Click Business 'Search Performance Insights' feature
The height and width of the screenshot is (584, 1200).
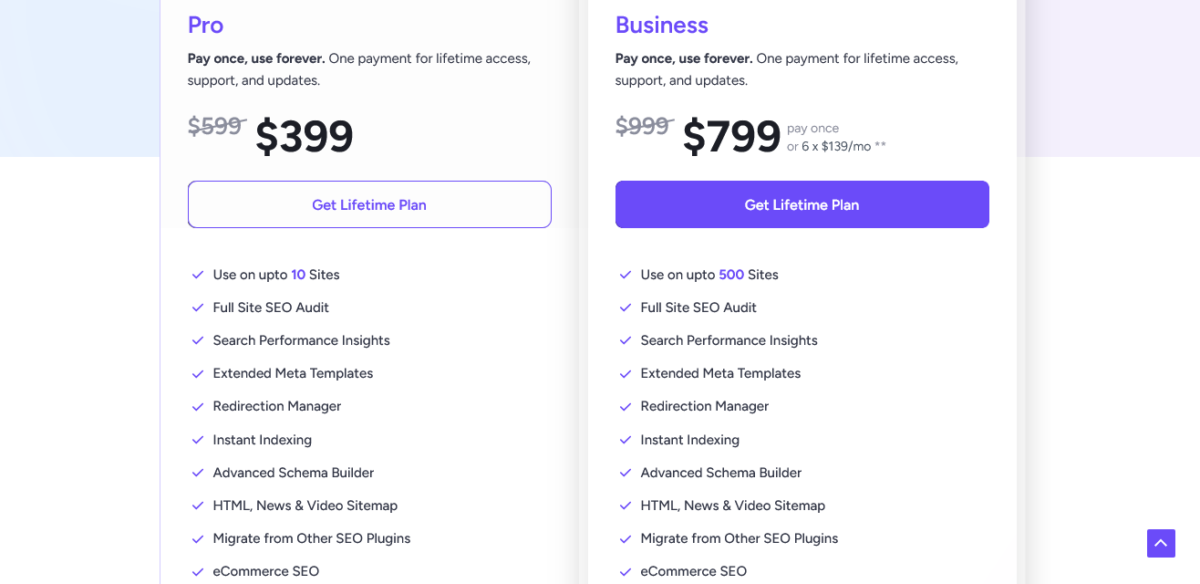pos(729,341)
